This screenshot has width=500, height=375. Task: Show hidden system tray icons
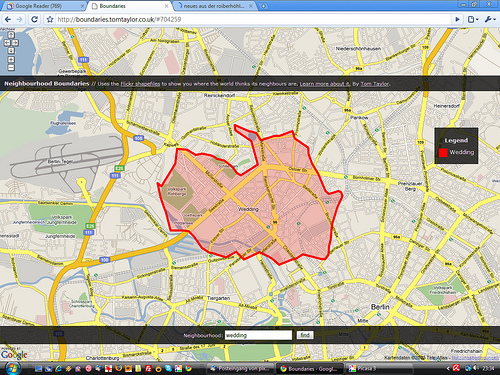pos(448,368)
